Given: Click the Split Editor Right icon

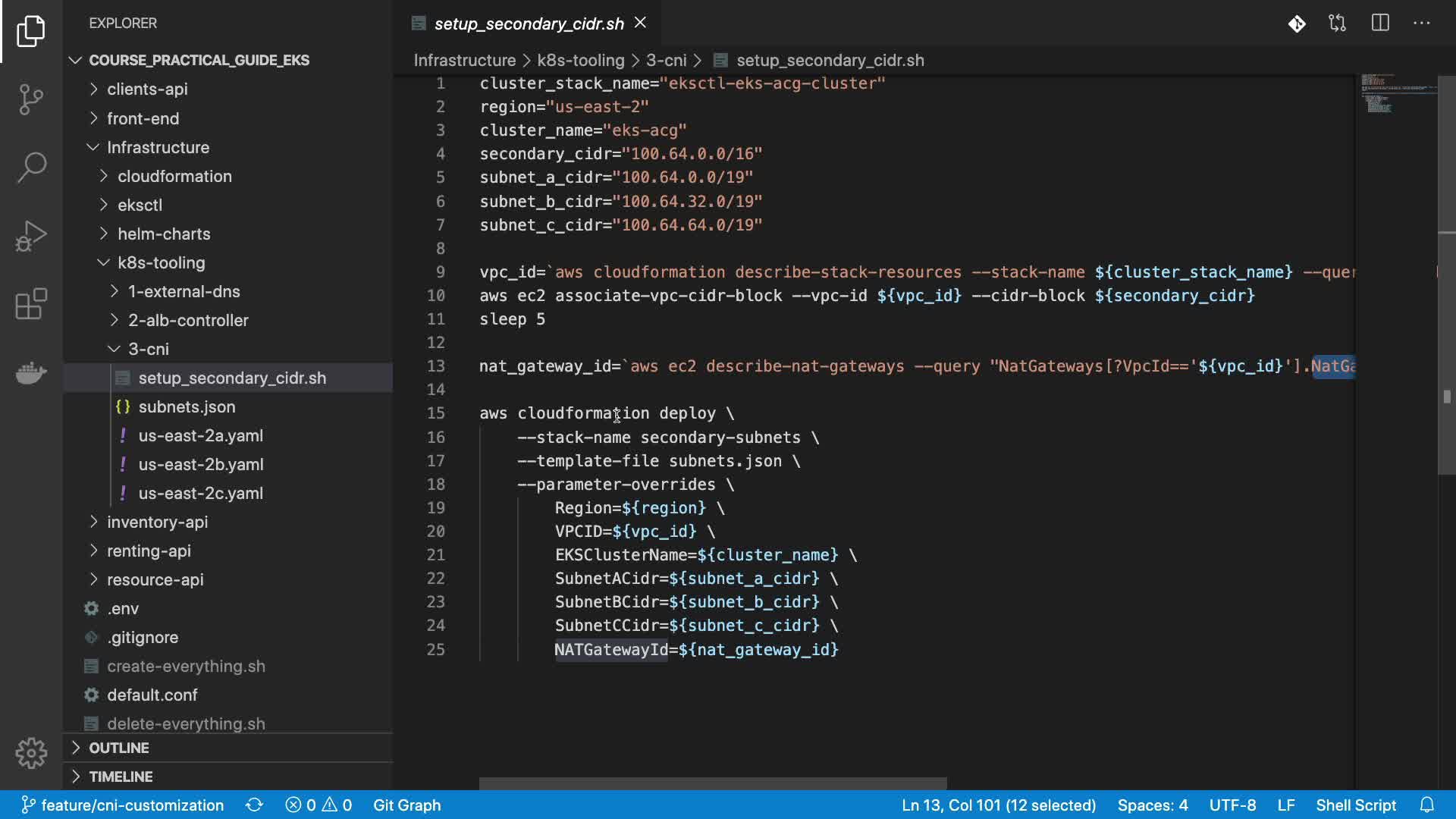Looking at the screenshot, I should pyautogui.click(x=1380, y=24).
